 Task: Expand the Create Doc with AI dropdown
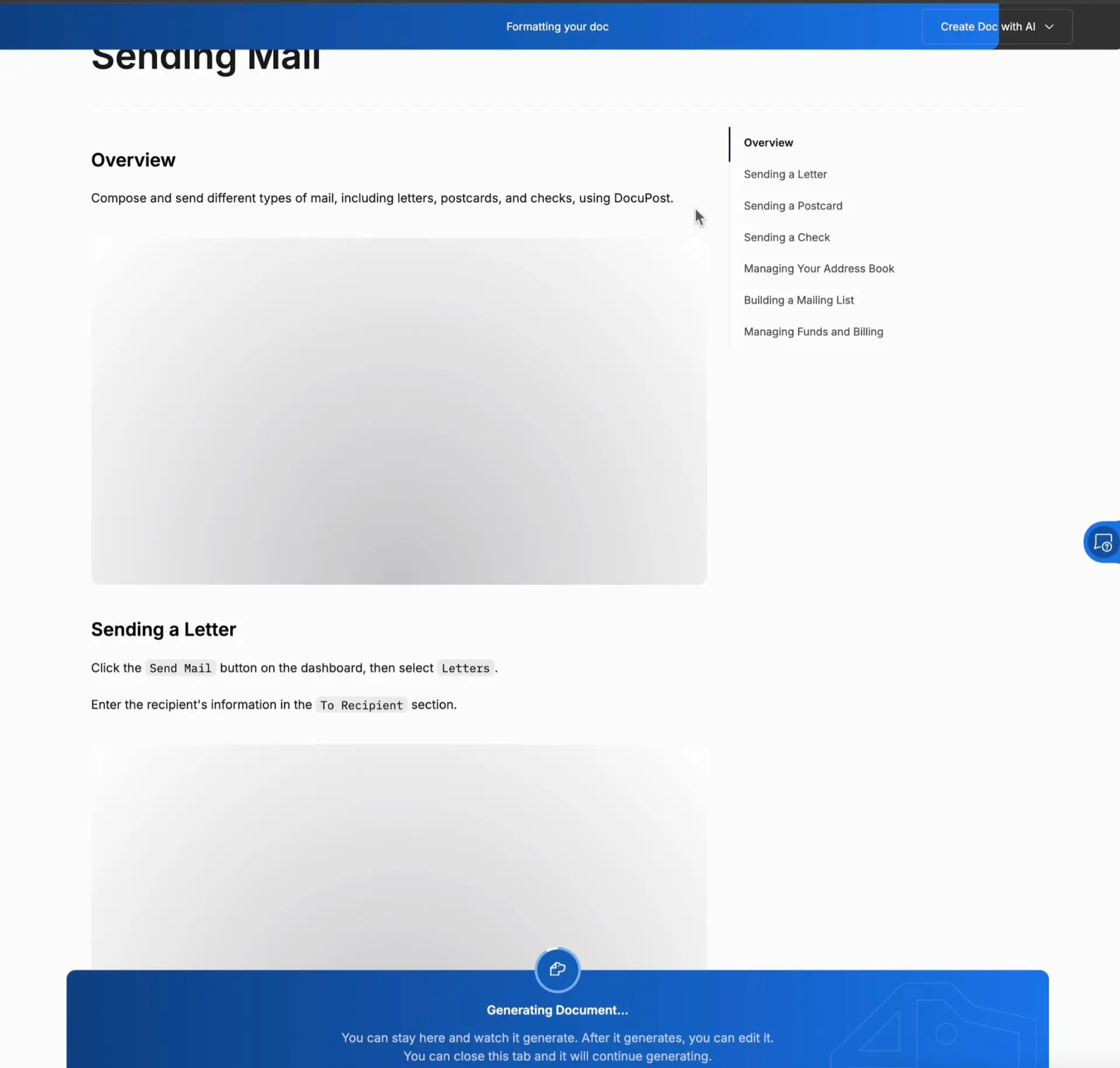[x=1049, y=26]
